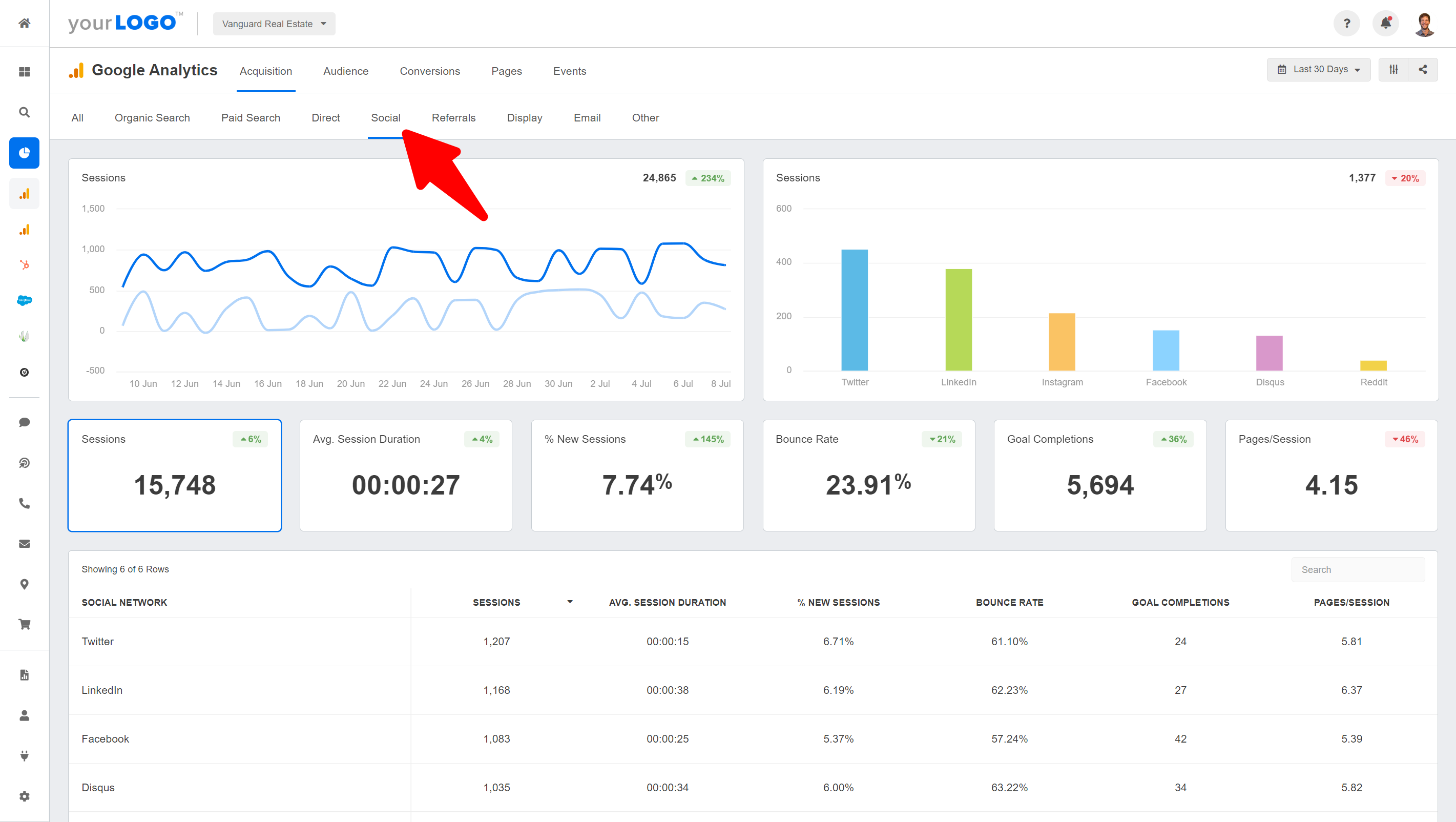Switch to the Audience tab
Screen dimensions: 1456x822
tap(345, 71)
